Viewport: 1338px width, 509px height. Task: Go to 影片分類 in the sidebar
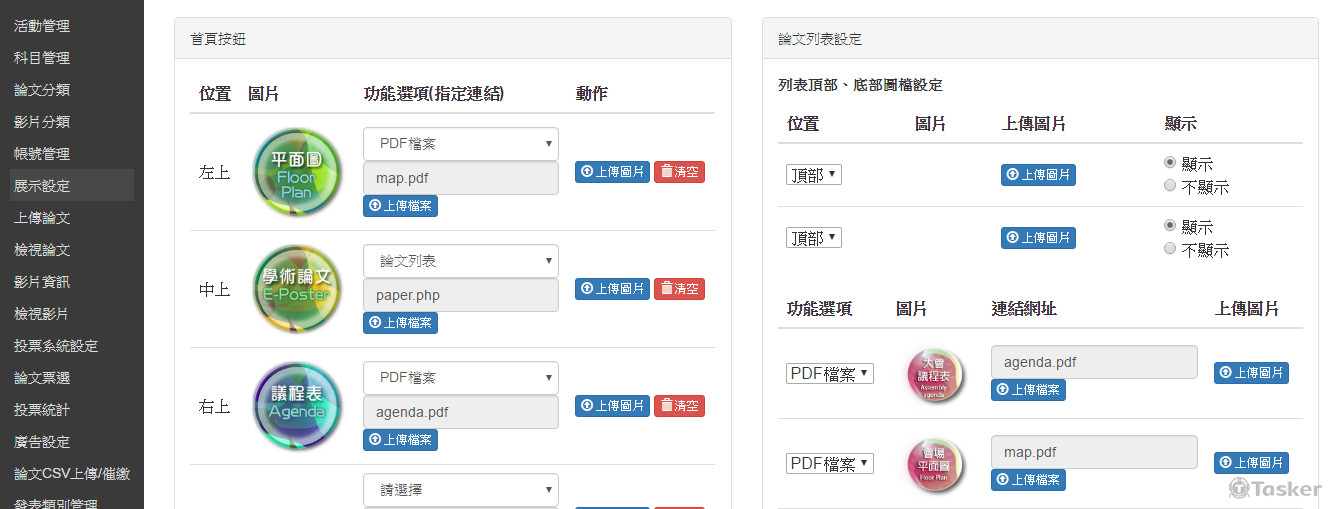[42, 122]
